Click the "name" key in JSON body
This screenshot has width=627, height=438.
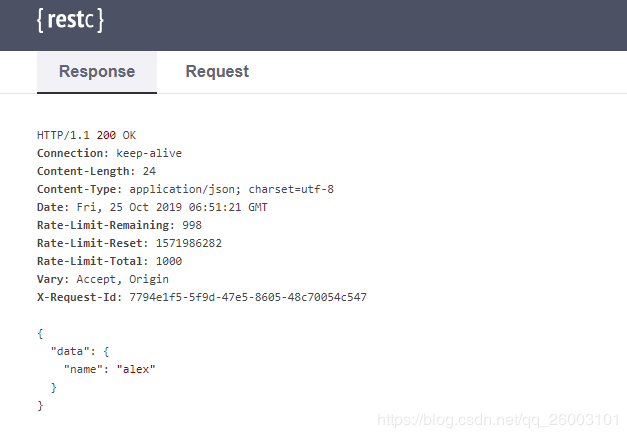click(x=83, y=369)
